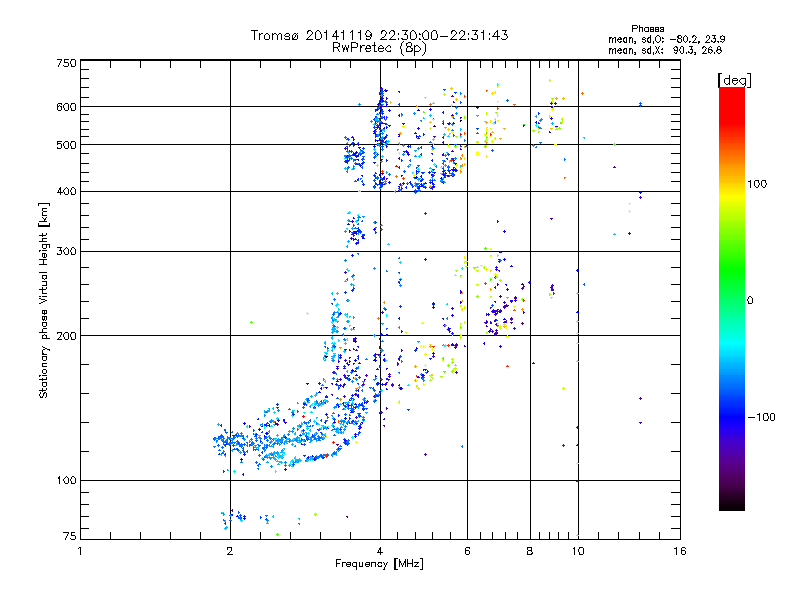800x600 pixels.
Task: Click the y-axis tick label '600'
Action: 66,107
